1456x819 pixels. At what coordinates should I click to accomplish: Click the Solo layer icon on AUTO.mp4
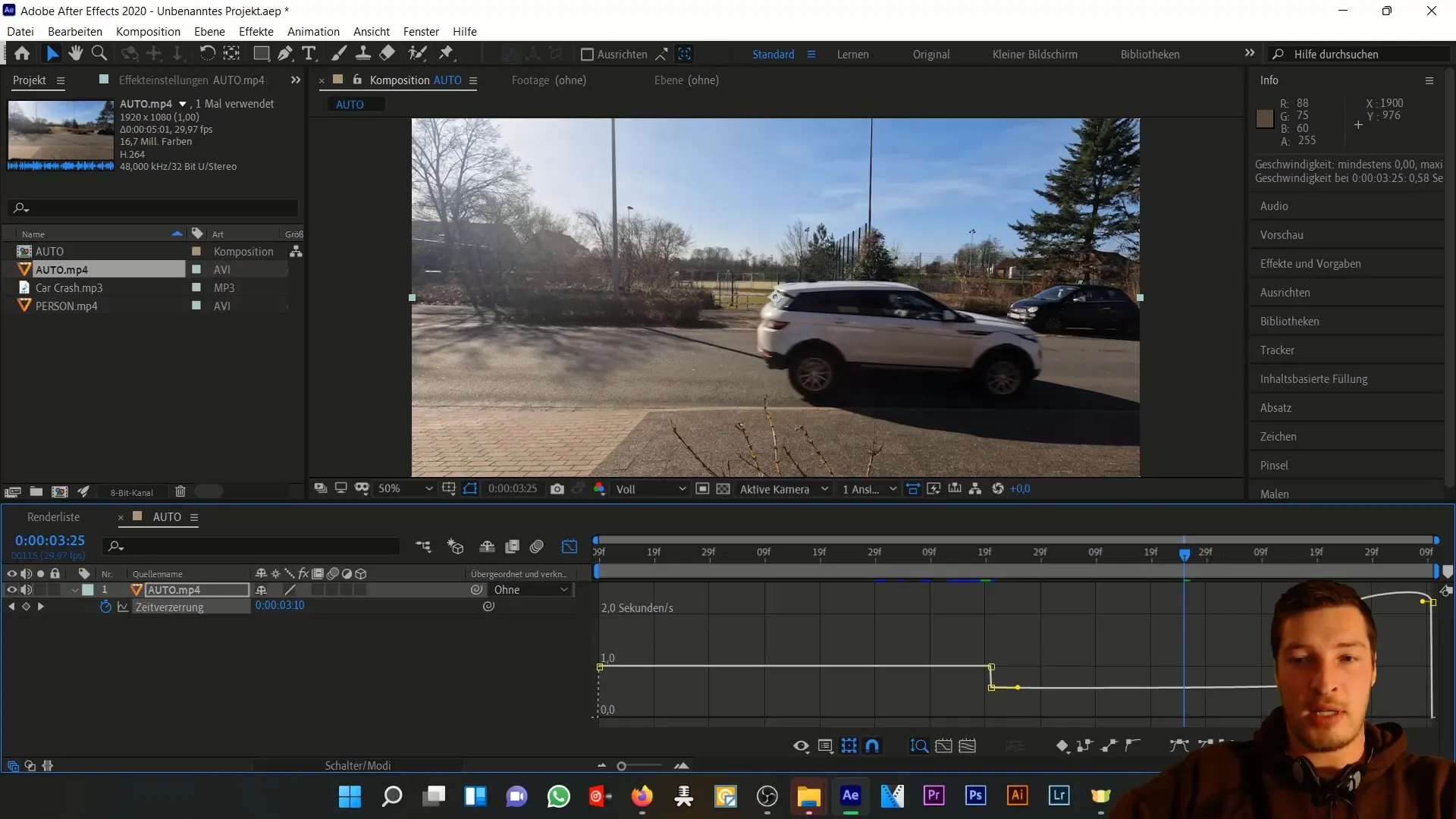click(40, 591)
